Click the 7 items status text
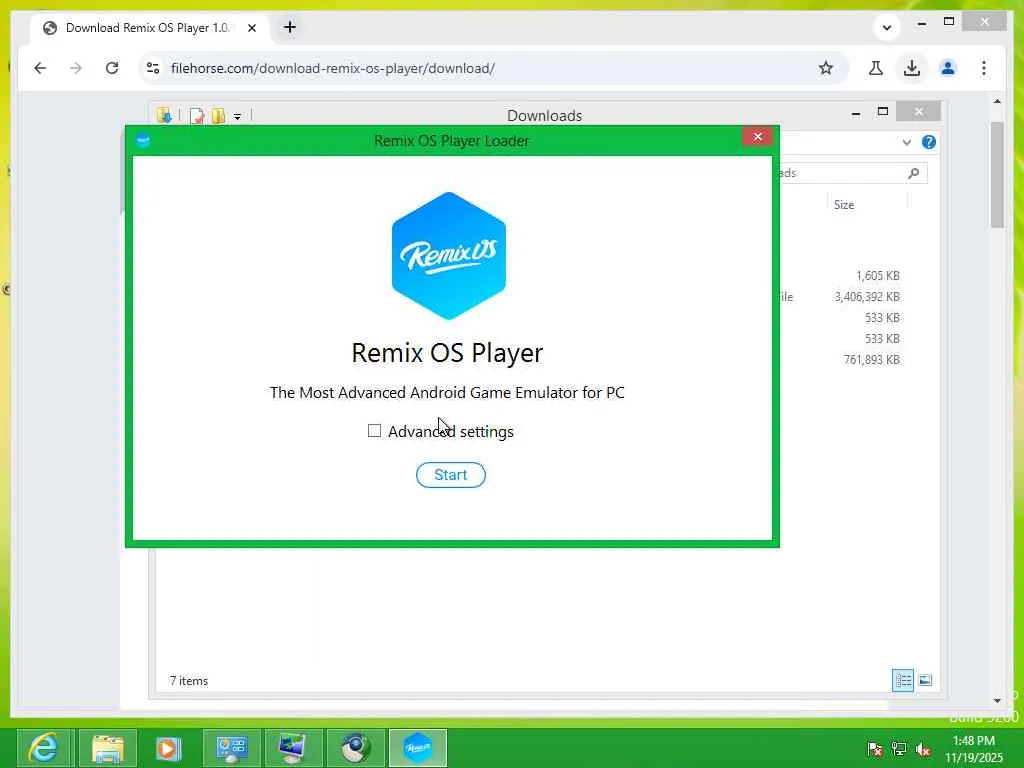 click(189, 680)
